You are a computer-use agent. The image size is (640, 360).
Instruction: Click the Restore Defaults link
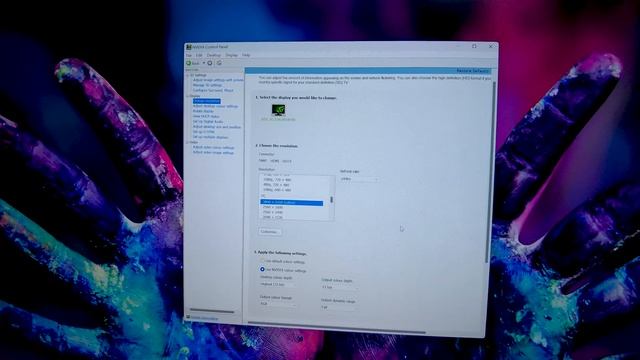click(x=472, y=71)
